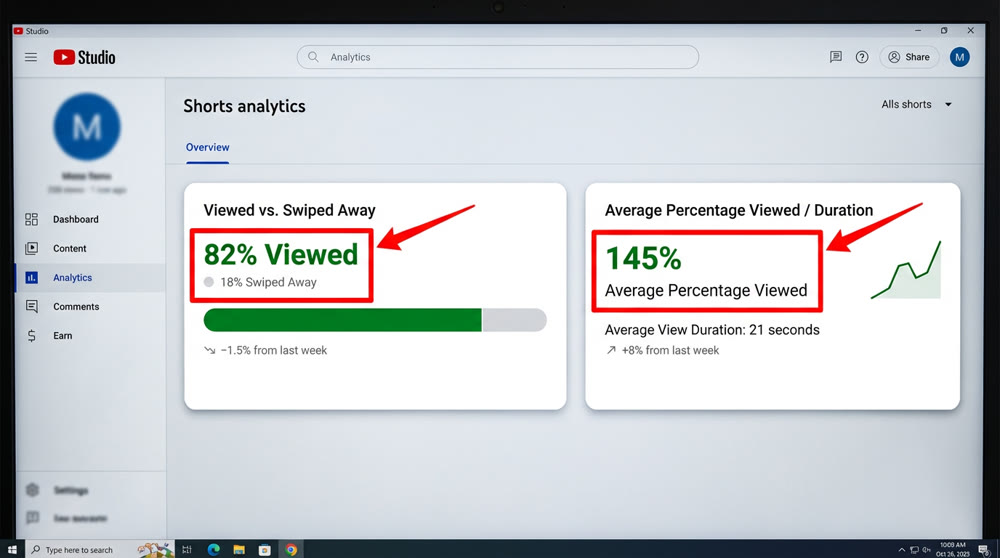This screenshot has width=1000, height=558.
Task: Minimize the Studio window
Action: coord(918,30)
